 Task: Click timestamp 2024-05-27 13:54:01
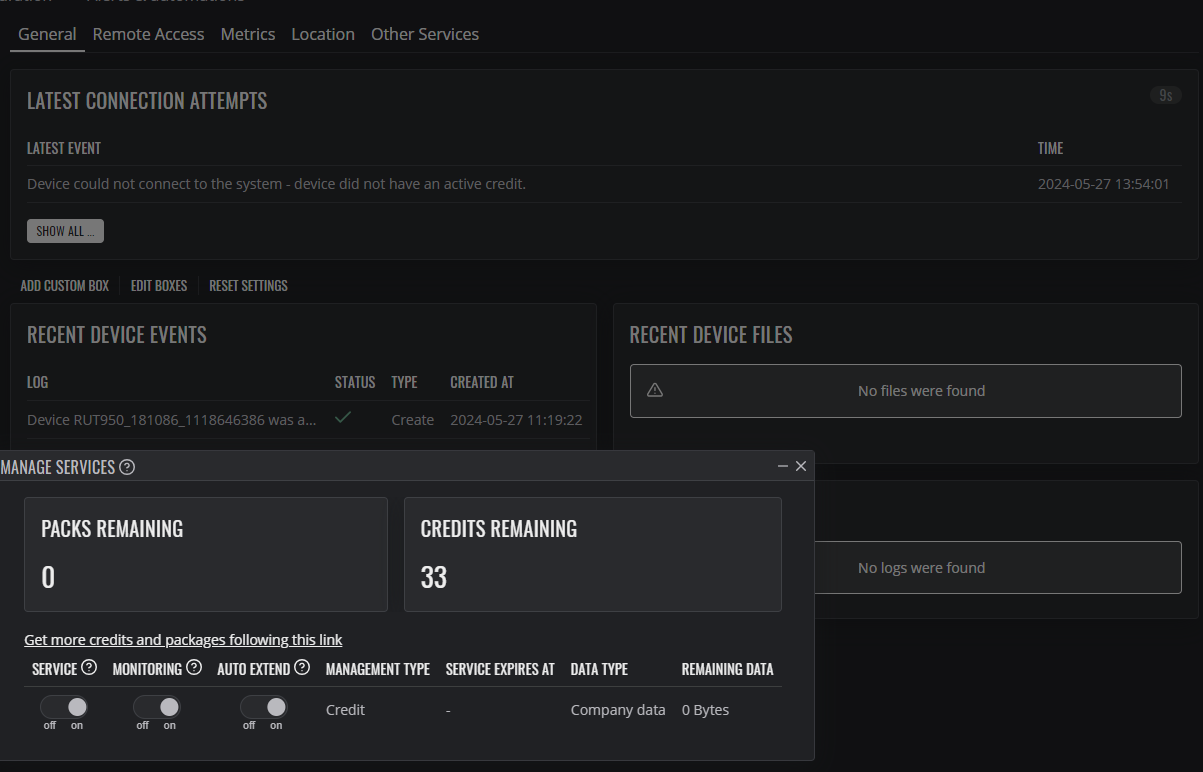1104,184
